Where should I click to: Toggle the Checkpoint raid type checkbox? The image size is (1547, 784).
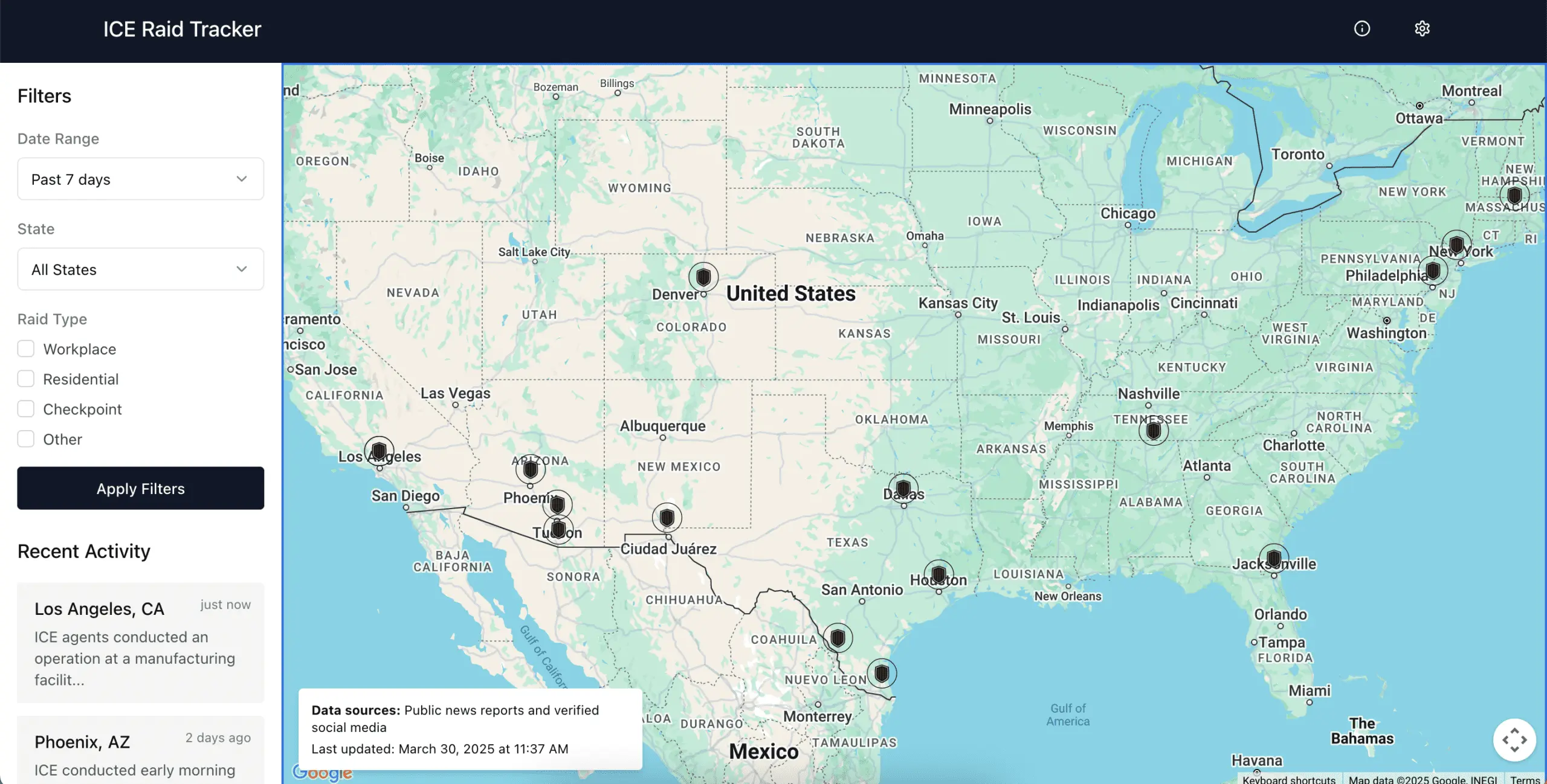[x=26, y=409]
